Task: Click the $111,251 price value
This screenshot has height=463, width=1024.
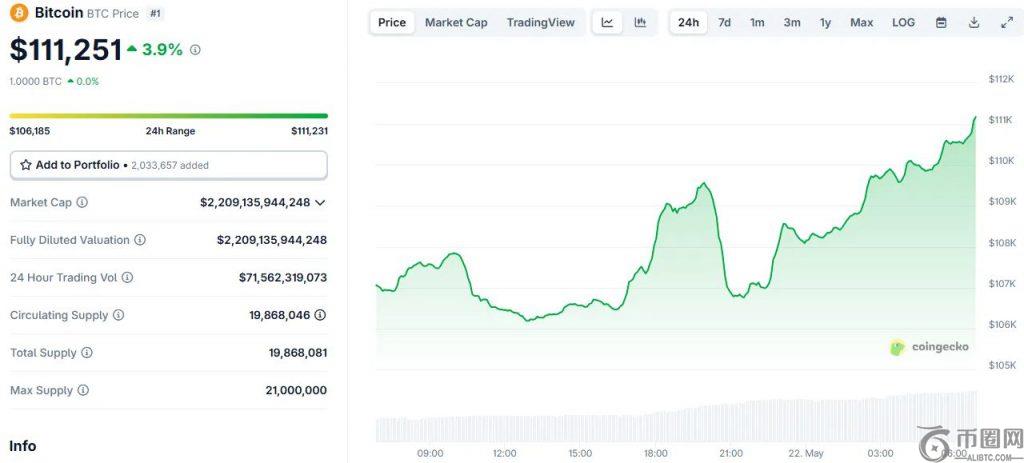Action: [x=65, y=50]
